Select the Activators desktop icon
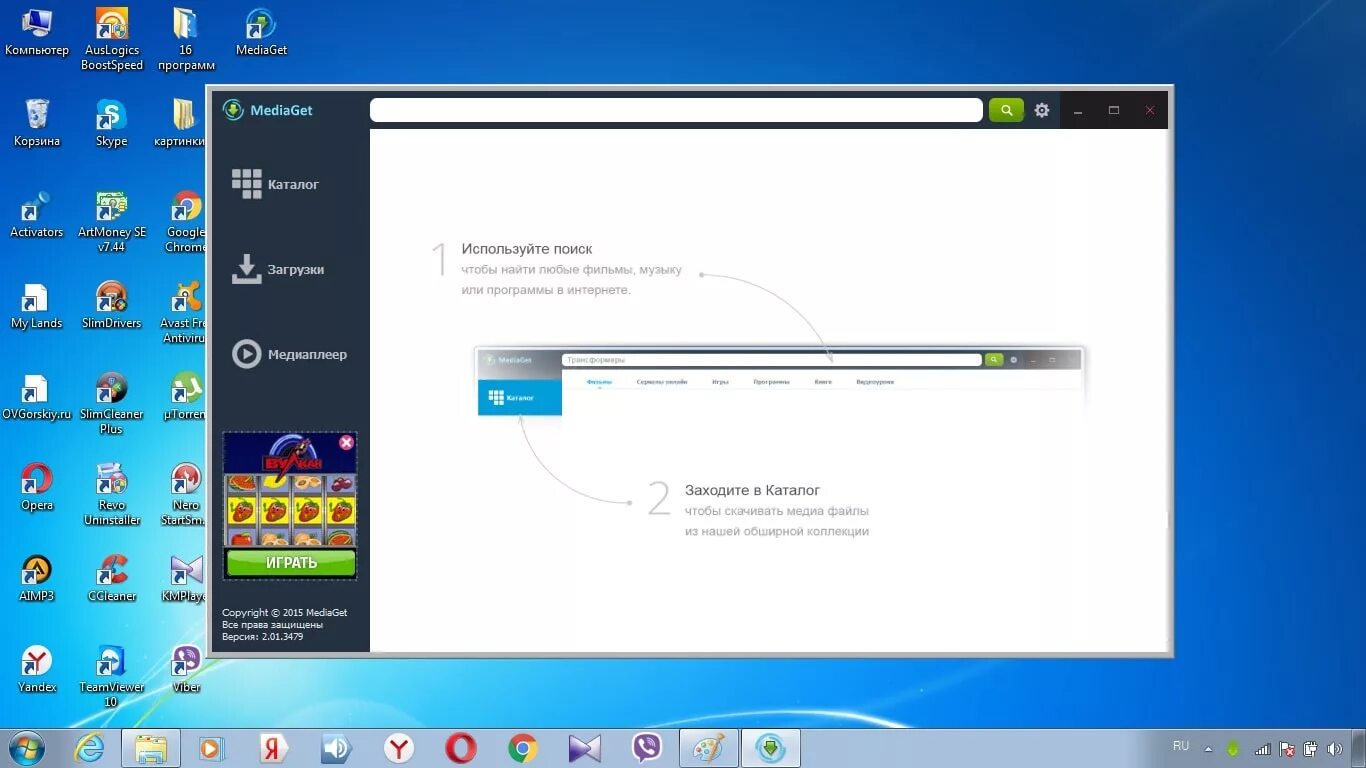 coord(37,215)
